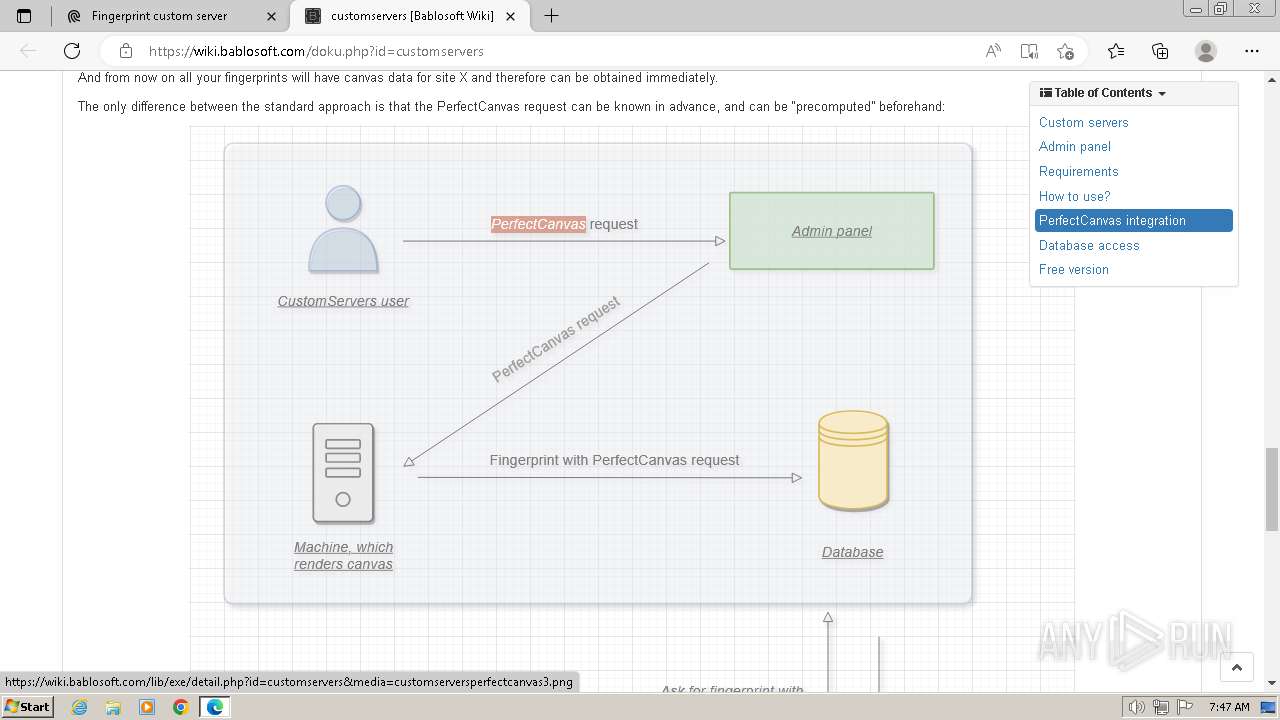The width and height of the screenshot is (1280, 720).
Task: Go back to previous page
Action: (28, 51)
